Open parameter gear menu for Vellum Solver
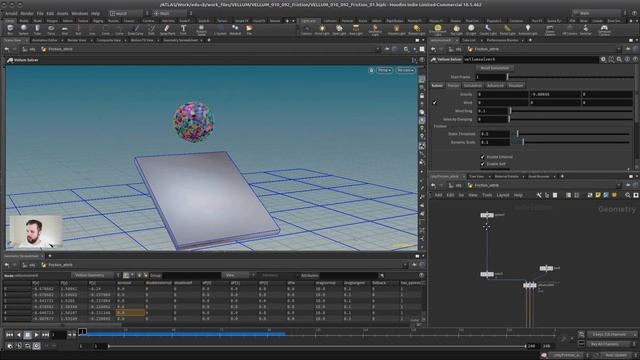The image size is (640, 360). pyautogui.click(x=603, y=60)
